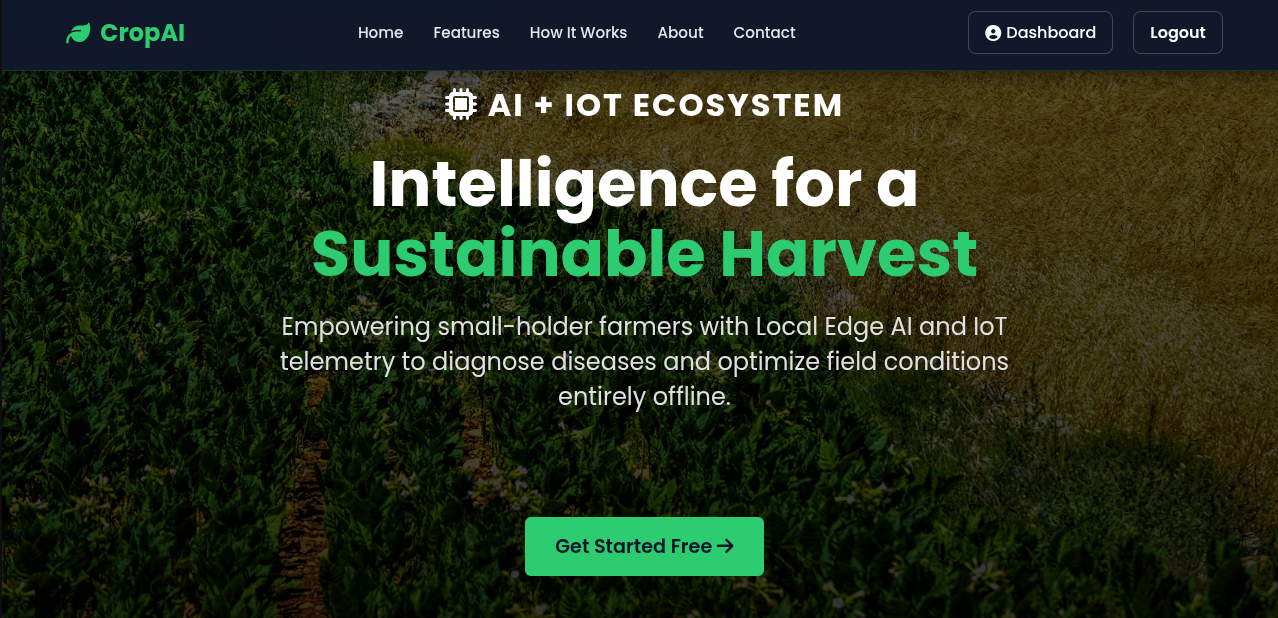This screenshot has height=618, width=1278.
Task: Navigate to the Contact link
Action: coord(764,33)
